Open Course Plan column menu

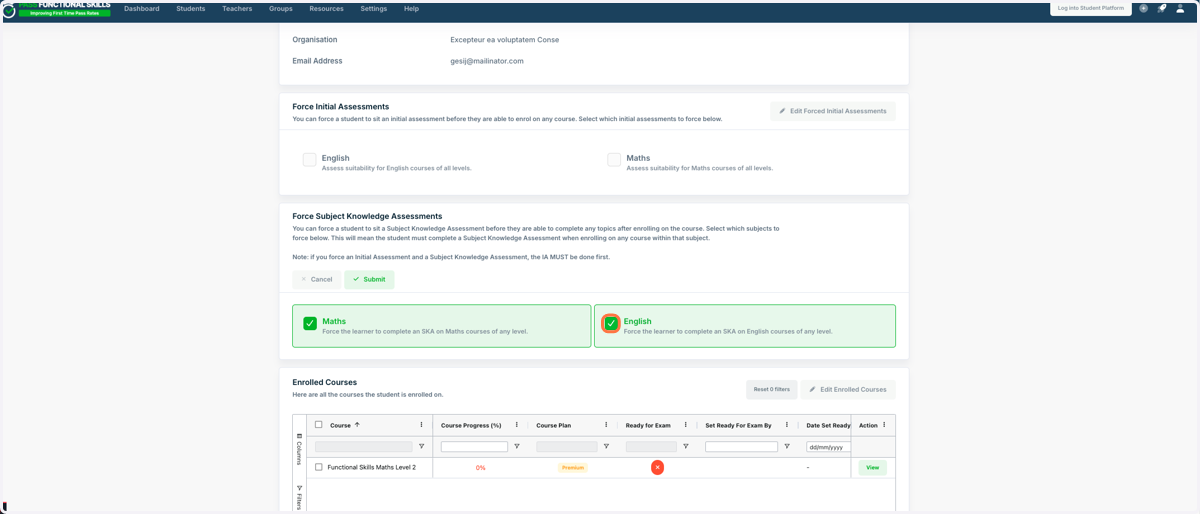606,425
